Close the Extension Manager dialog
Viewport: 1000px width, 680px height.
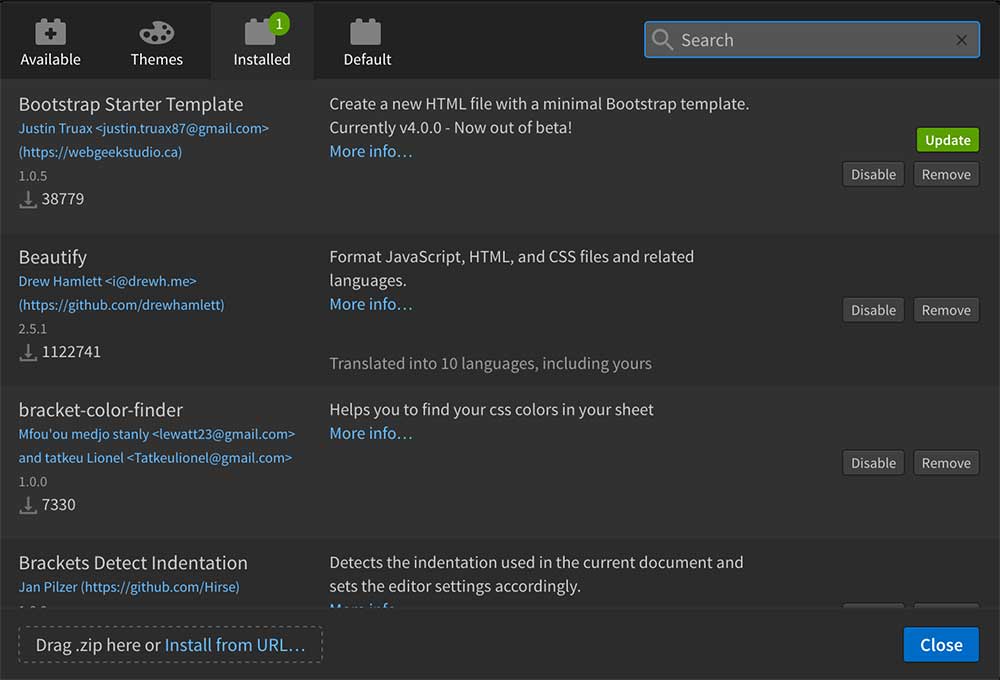coord(940,645)
